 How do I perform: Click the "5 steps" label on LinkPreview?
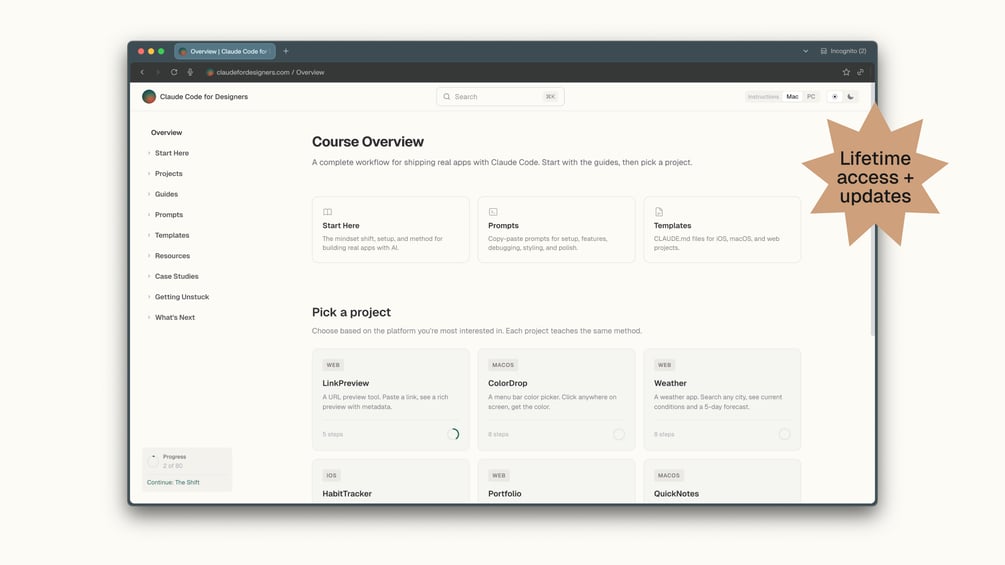click(333, 434)
